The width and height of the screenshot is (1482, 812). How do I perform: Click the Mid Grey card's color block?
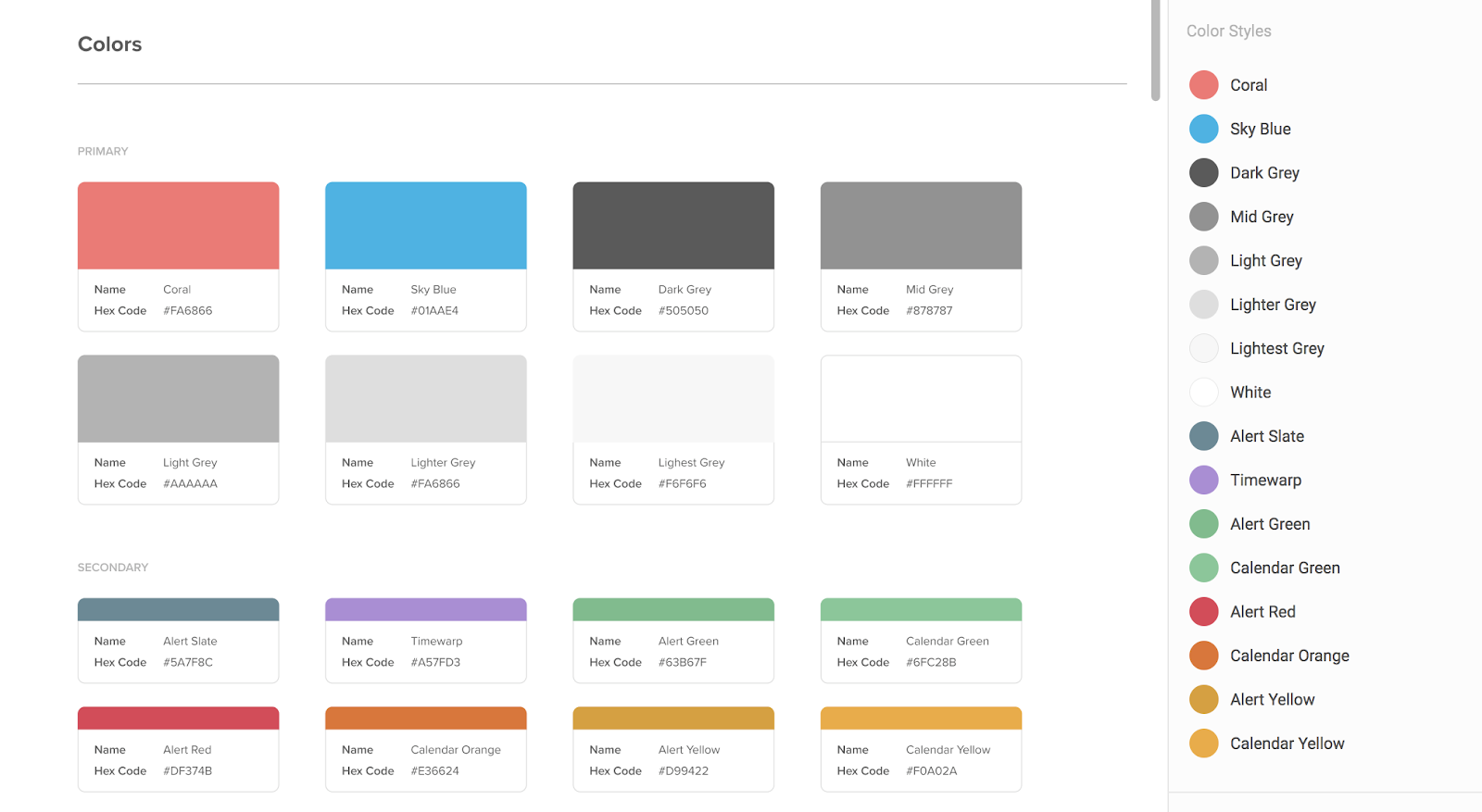point(921,226)
